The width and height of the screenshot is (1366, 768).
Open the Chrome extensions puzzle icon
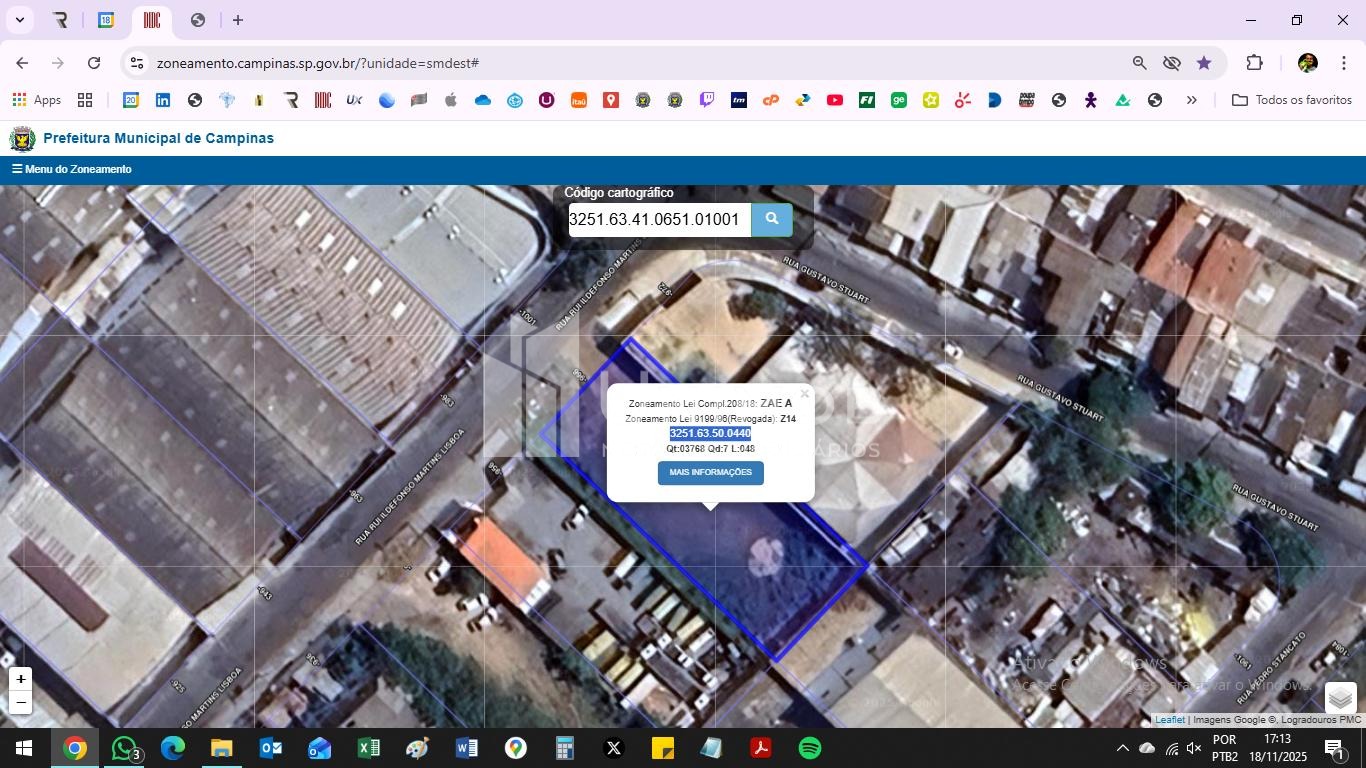click(1254, 63)
